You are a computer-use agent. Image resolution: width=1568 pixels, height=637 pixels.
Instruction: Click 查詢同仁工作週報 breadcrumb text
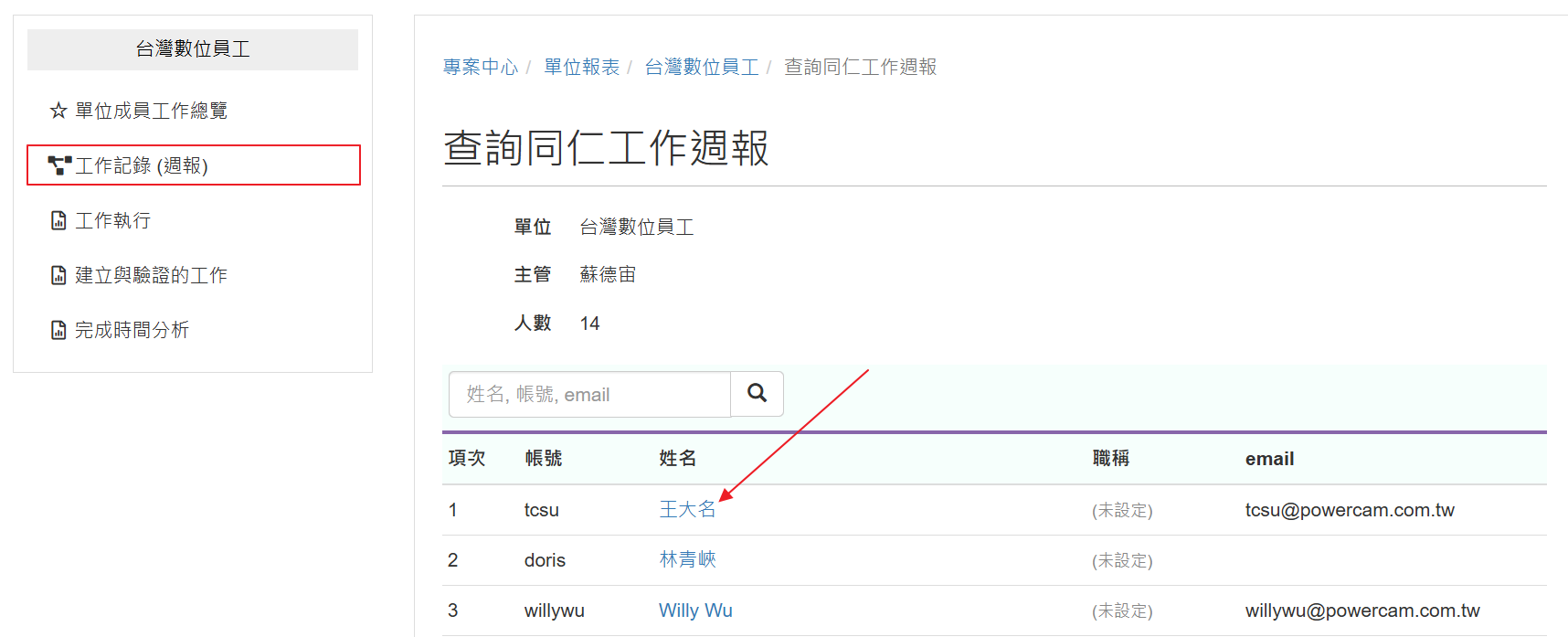tap(860, 67)
